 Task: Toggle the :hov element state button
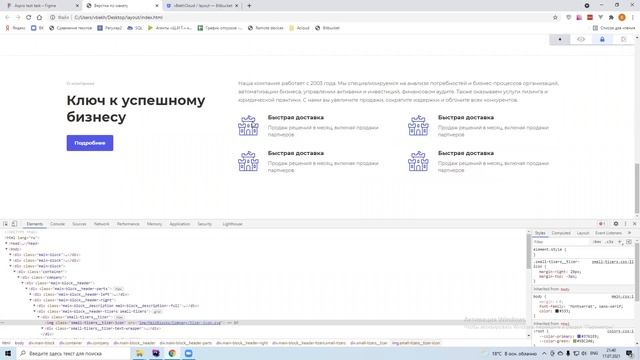[x=598, y=242]
